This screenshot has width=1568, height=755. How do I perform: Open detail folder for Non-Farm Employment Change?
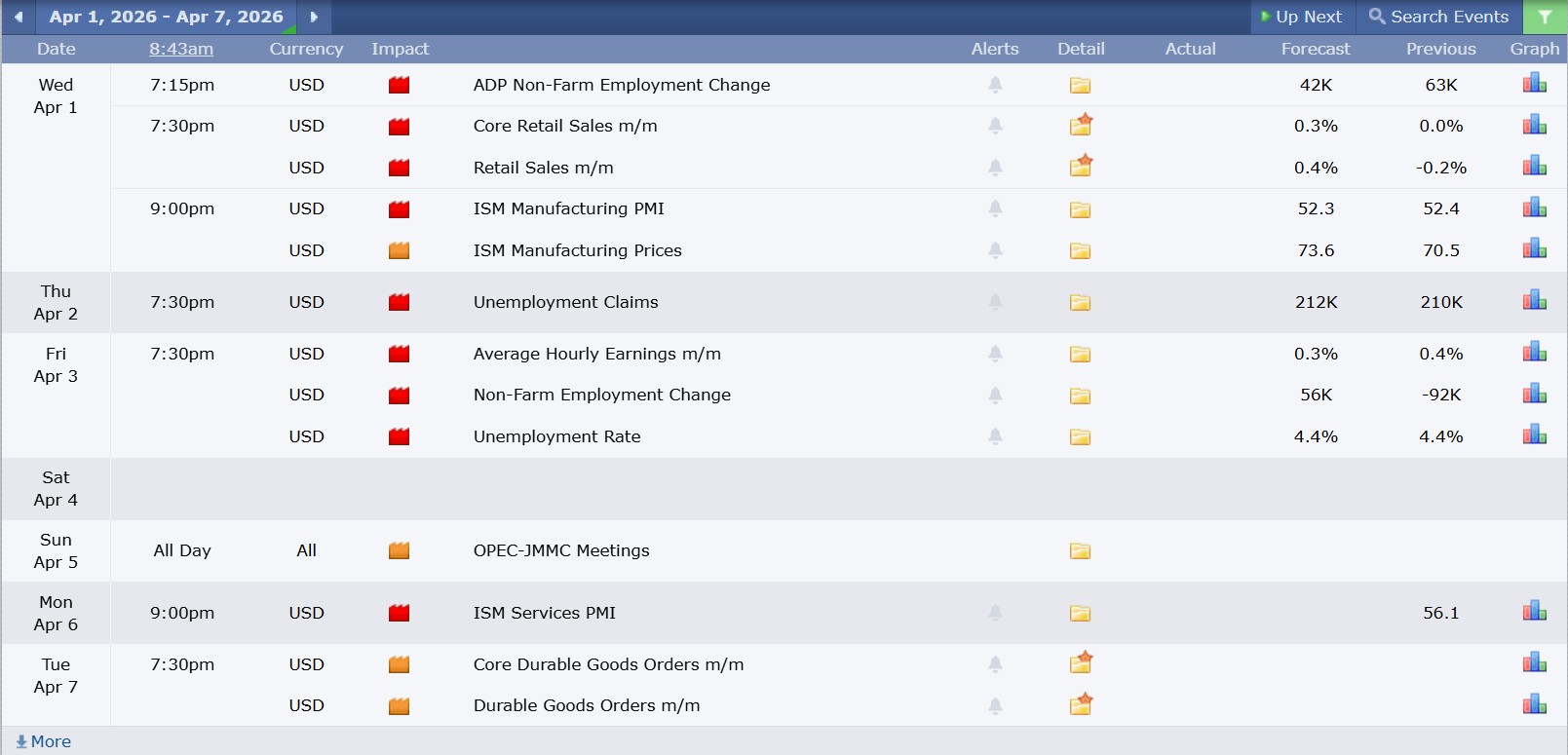click(1080, 396)
